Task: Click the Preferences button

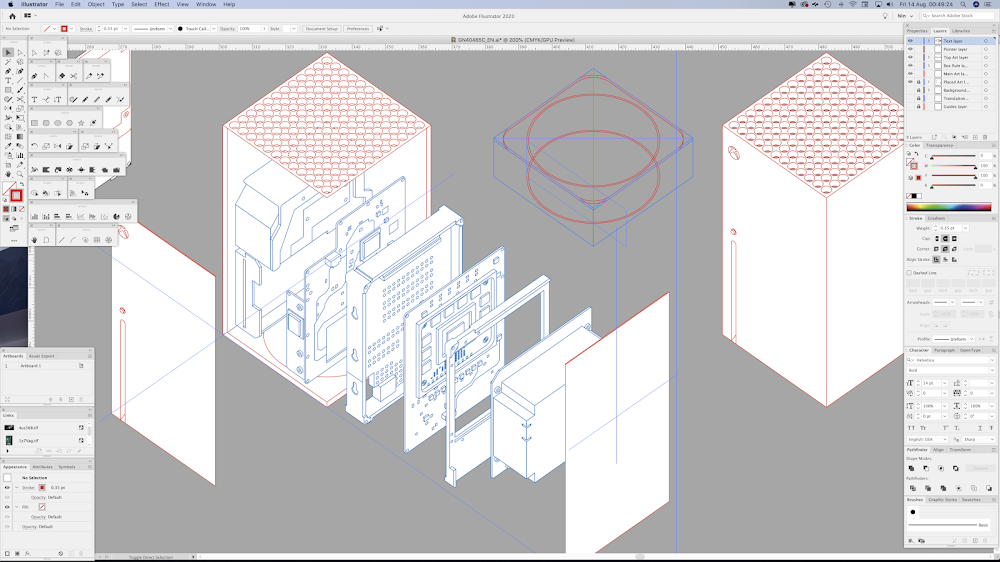Action: point(358,29)
